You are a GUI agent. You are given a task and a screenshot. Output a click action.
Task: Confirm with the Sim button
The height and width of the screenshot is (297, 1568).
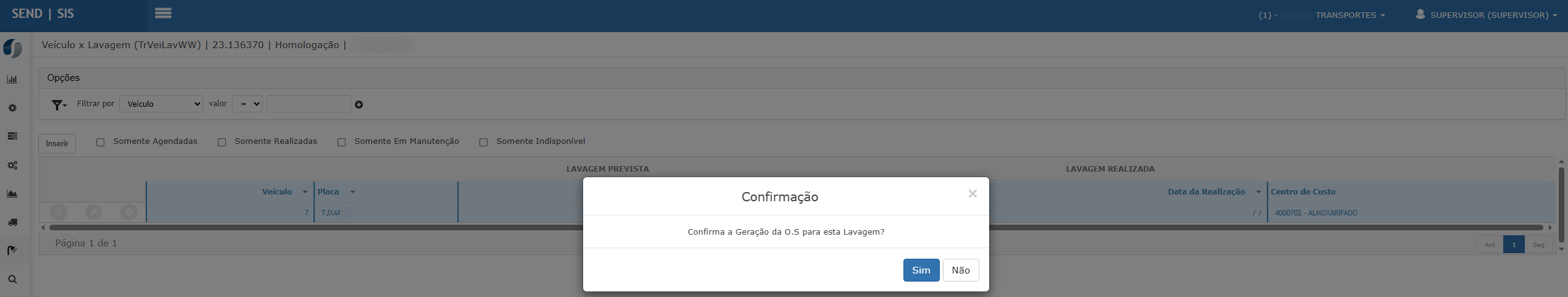pos(921,270)
